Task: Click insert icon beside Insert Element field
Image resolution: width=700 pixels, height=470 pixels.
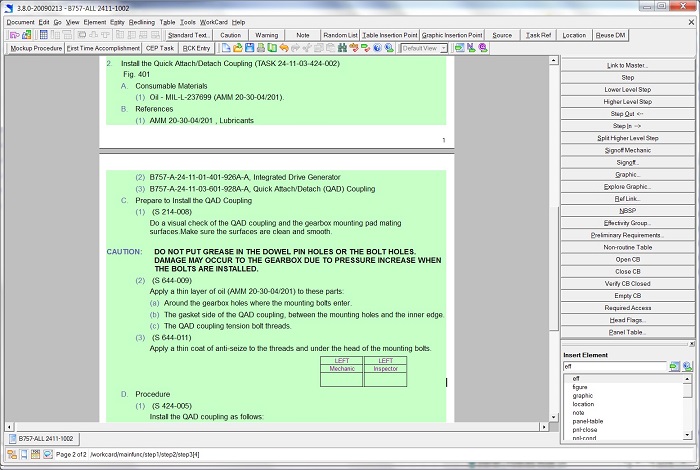Action: tap(674, 368)
